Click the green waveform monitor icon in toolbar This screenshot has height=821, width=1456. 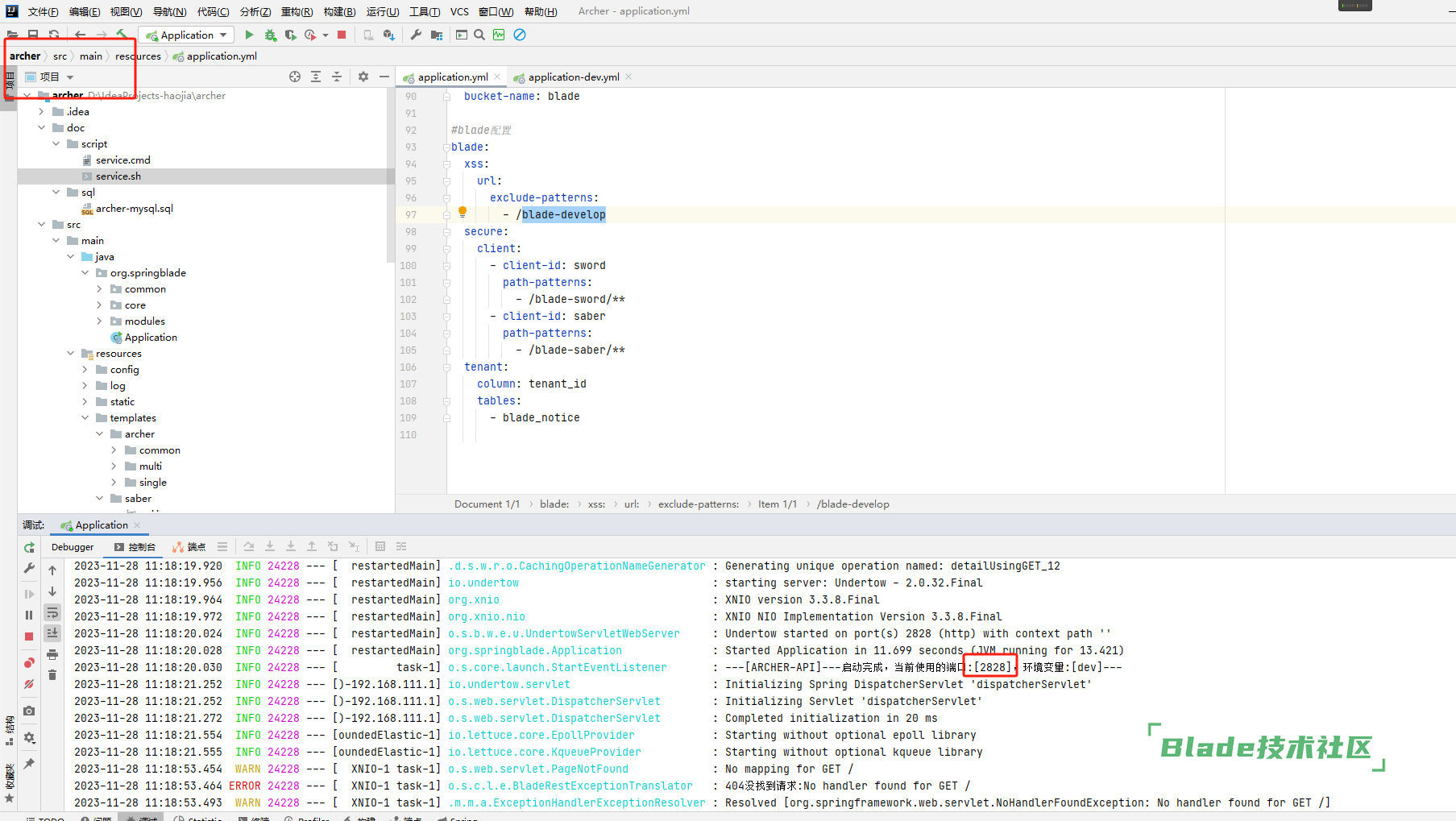click(x=500, y=35)
